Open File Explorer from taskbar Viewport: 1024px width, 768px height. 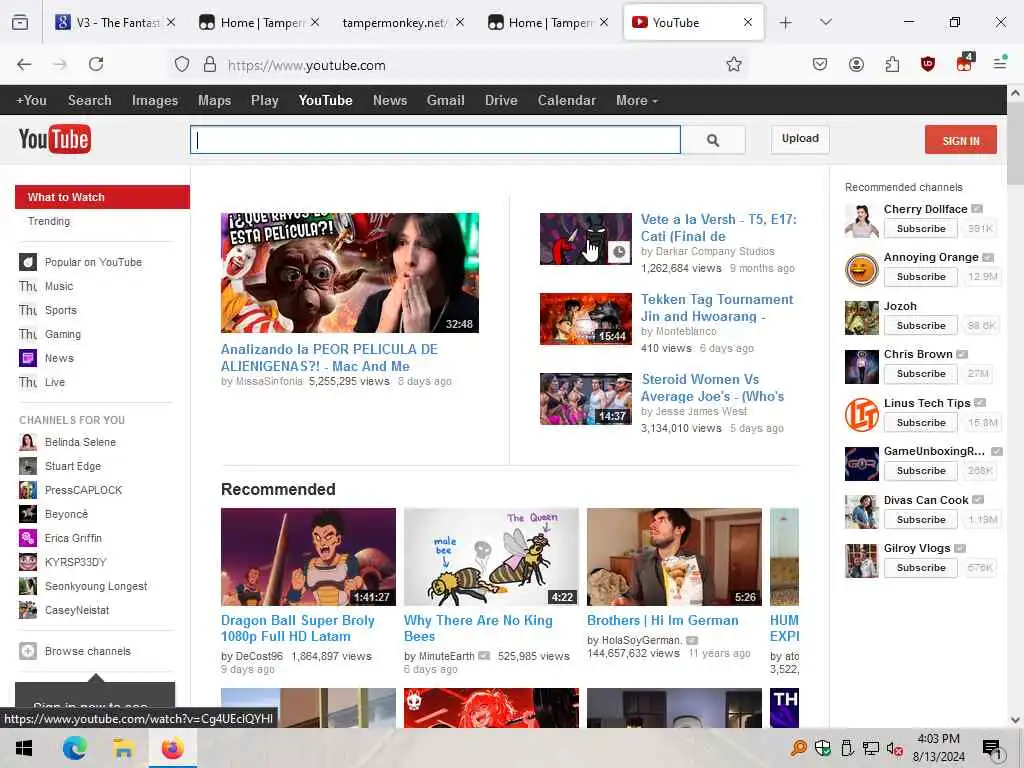tap(123, 748)
